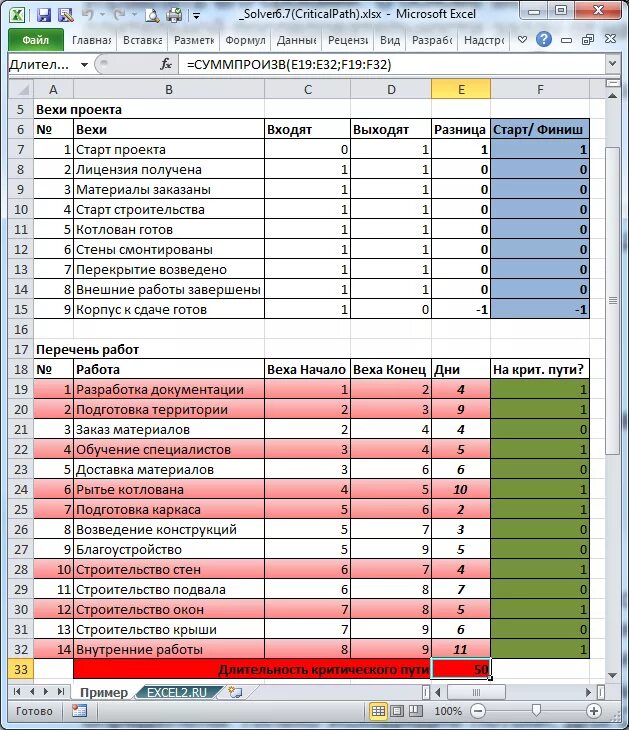The image size is (629, 730).
Task: Select the Старт/ Финиш header cell
Action: [540, 129]
